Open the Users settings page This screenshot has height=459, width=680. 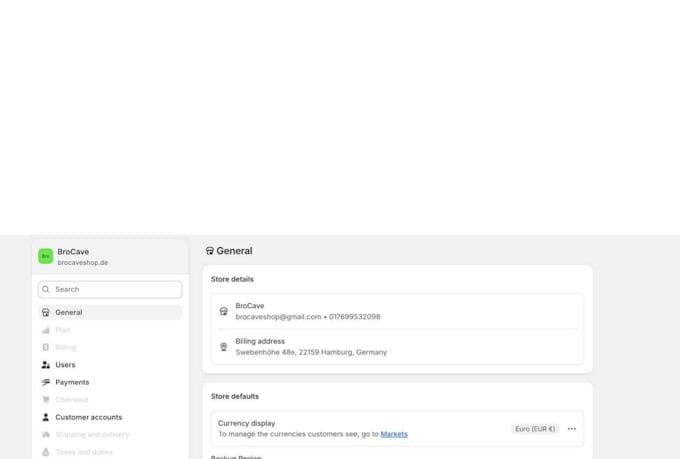110,365
